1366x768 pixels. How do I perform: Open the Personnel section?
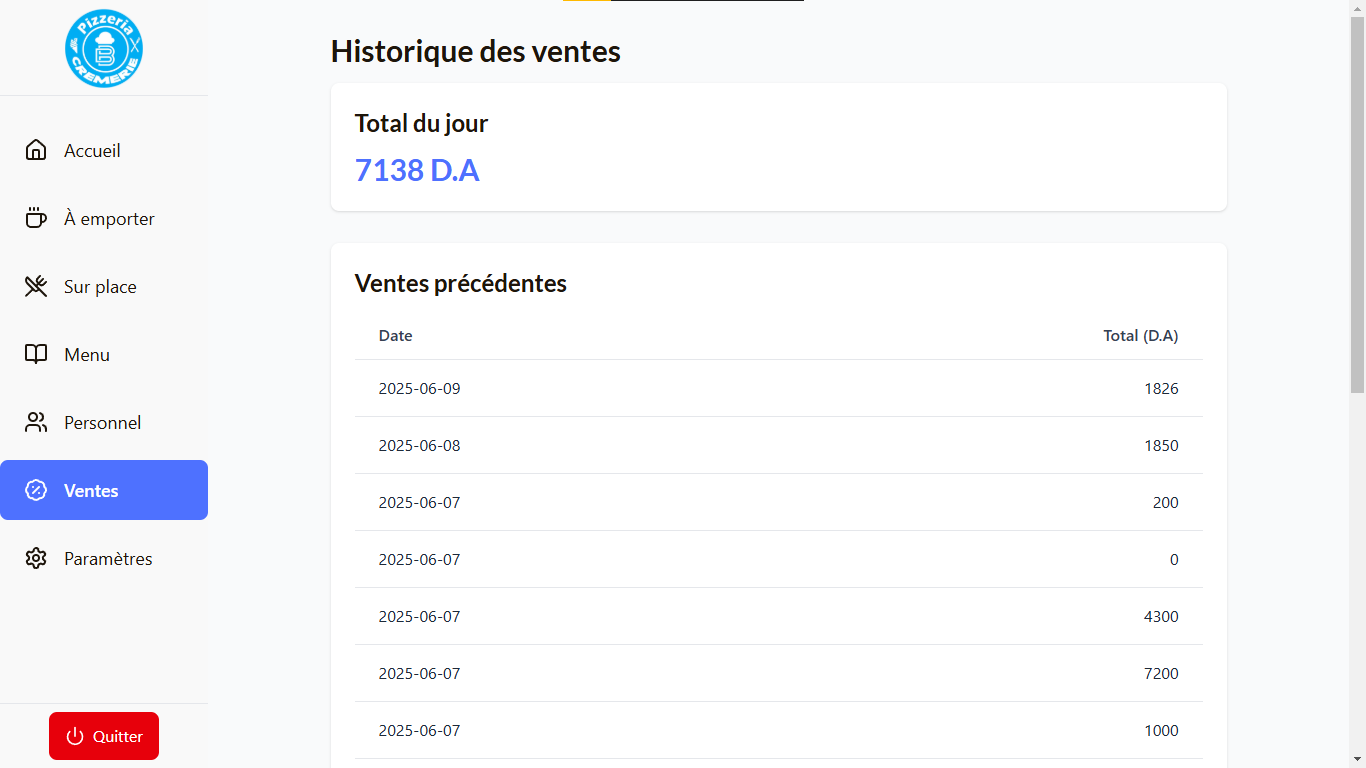pos(102,423)
